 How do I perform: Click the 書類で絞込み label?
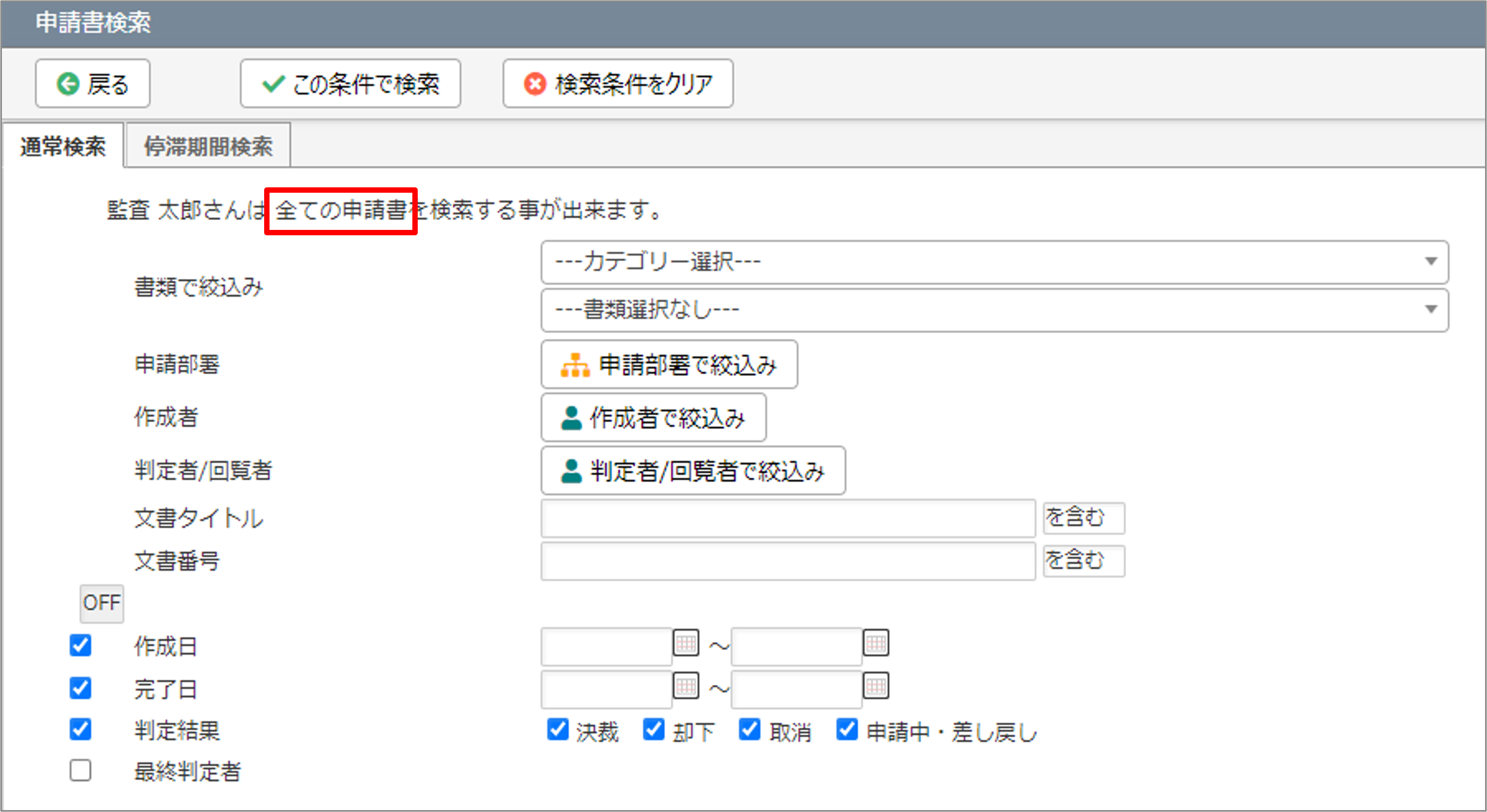pos(199,287)
